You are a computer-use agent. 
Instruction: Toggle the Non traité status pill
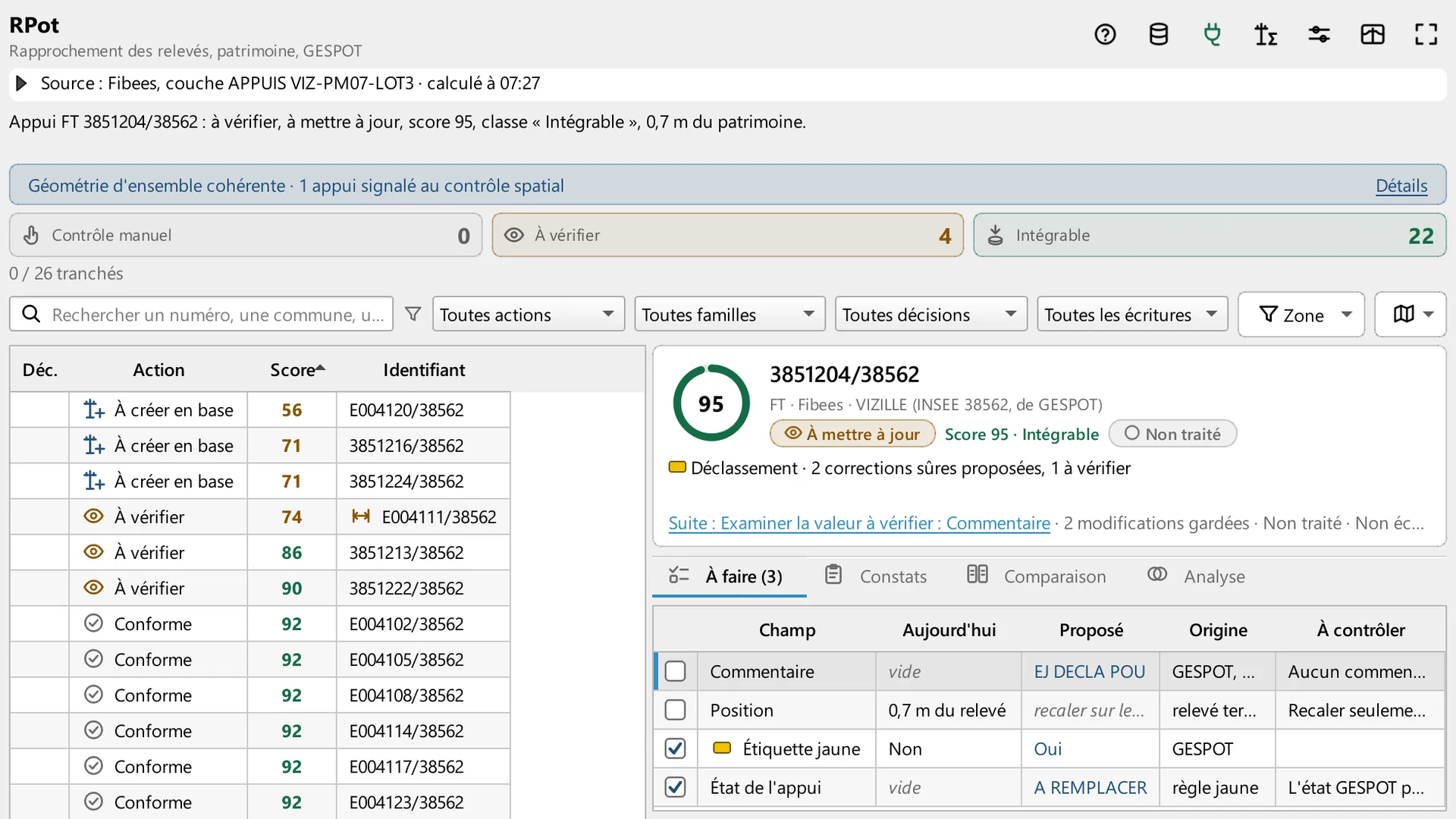[1172, 434]
